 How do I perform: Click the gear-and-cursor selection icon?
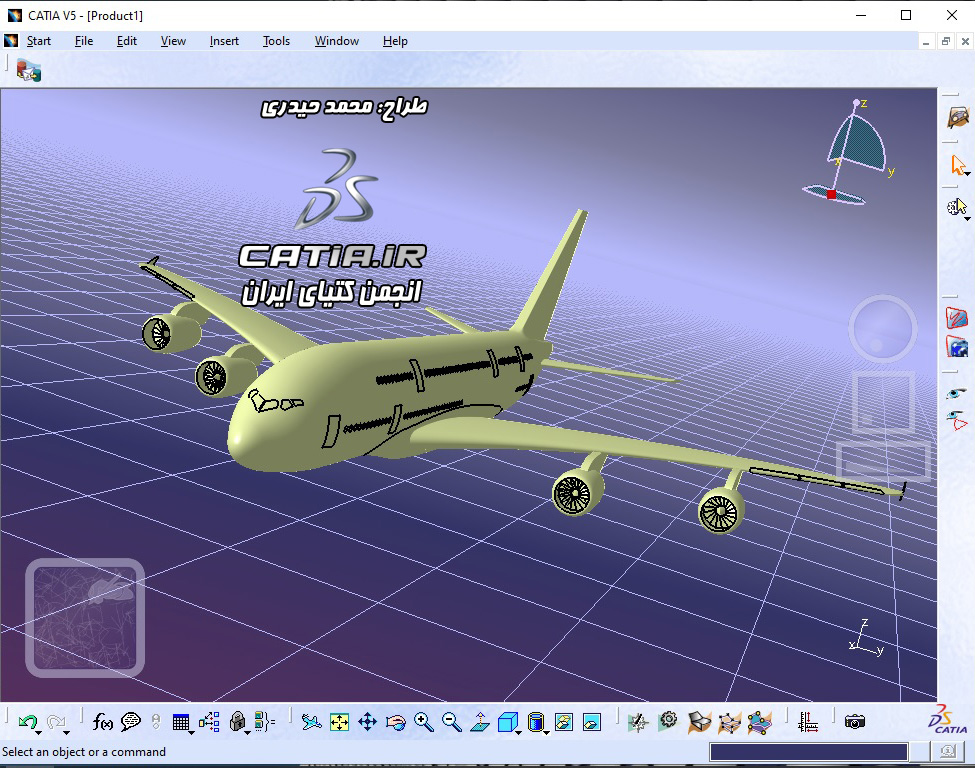(956, 206)
